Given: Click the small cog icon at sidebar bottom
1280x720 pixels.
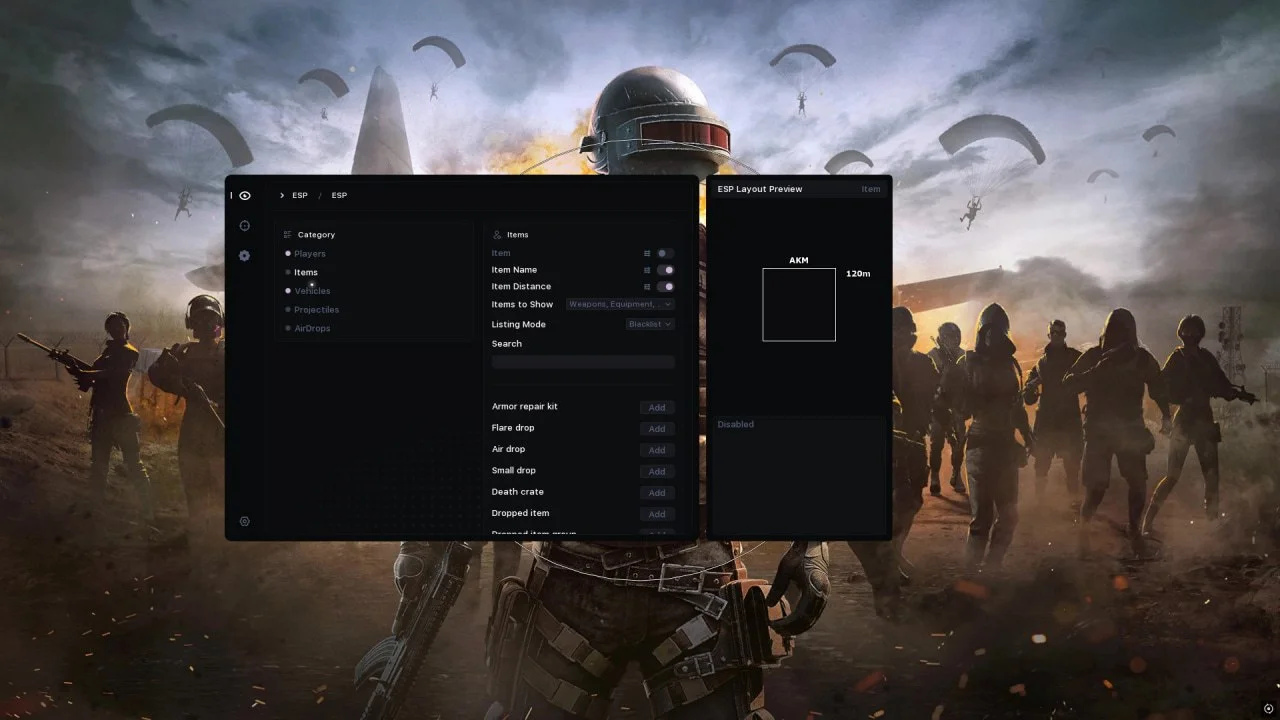Looking at the screenshot, I should click(x=245, y=521).
